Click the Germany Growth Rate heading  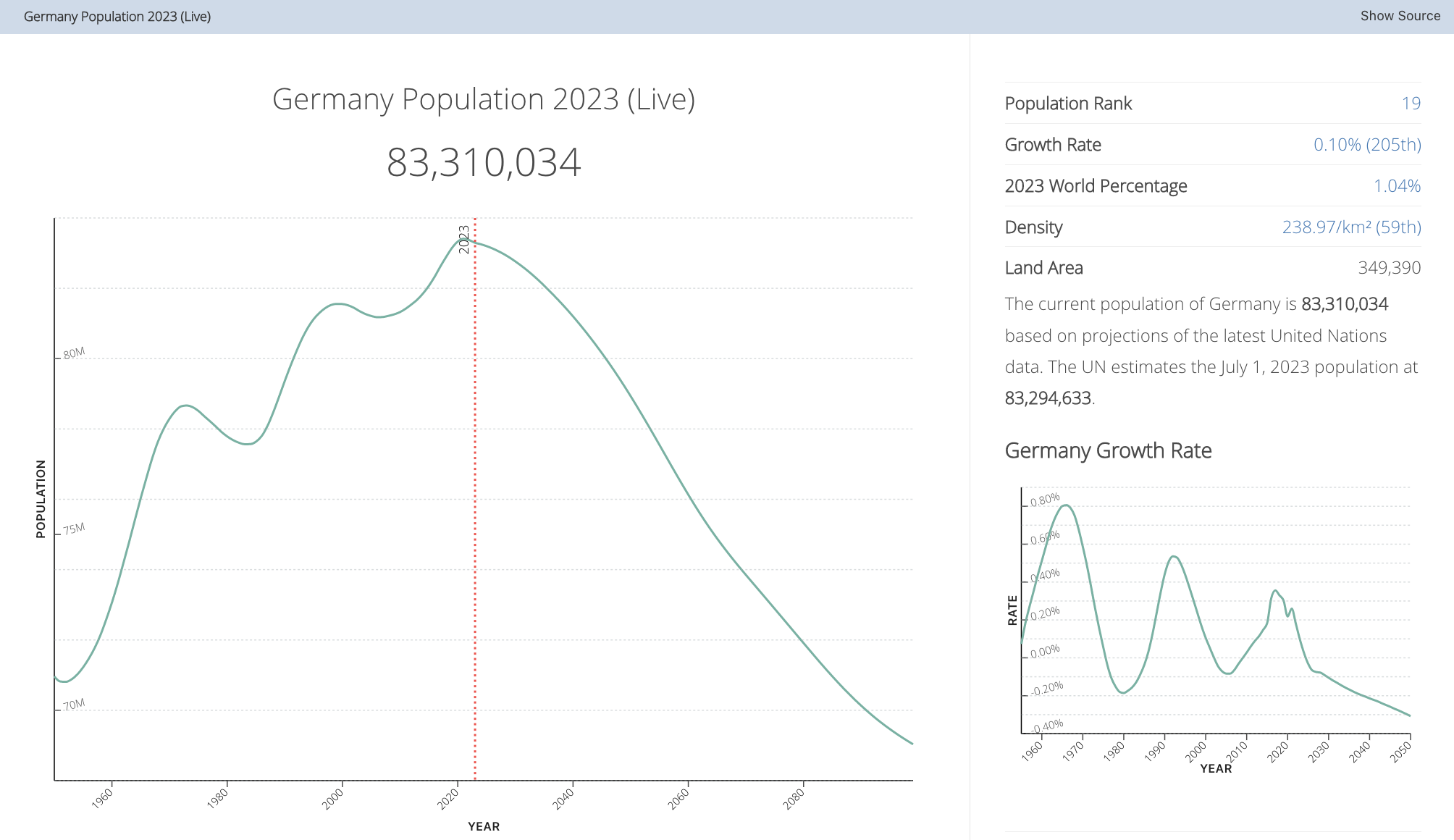[x=1108, y=450]
